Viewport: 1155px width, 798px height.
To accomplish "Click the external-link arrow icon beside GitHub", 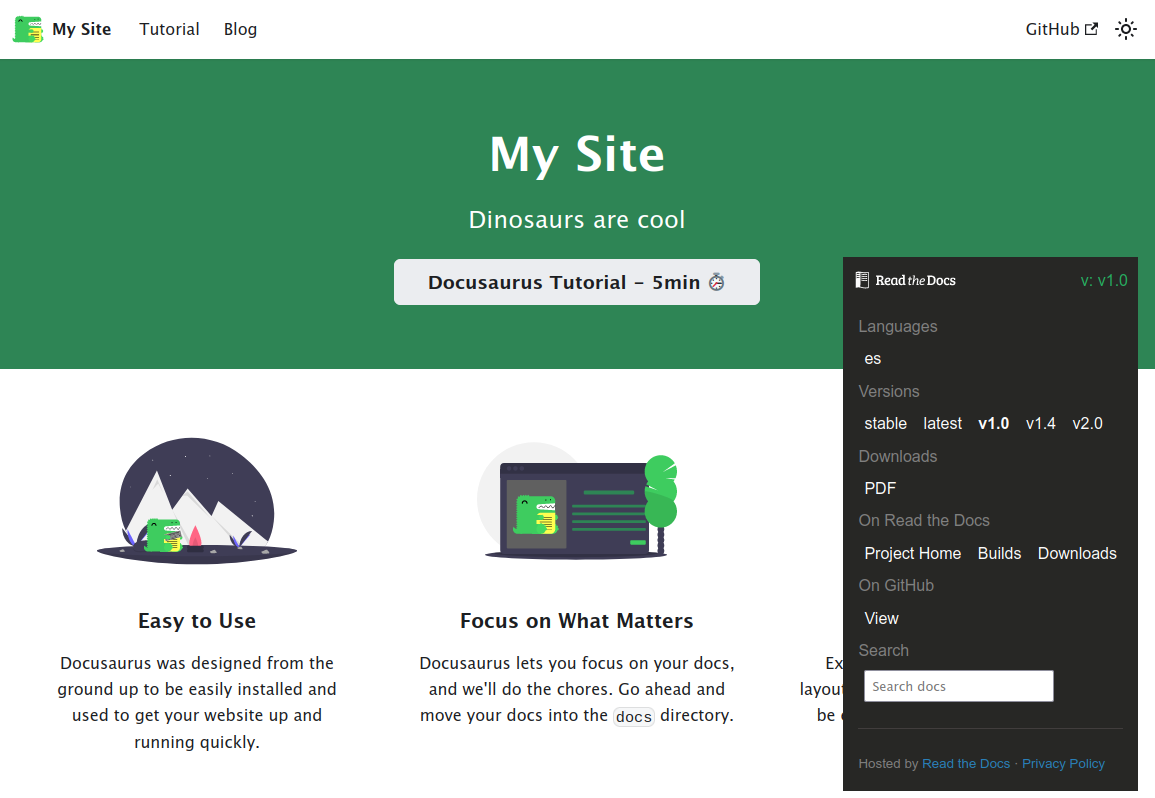I will pyautogui.click(x=1092, y=29).
